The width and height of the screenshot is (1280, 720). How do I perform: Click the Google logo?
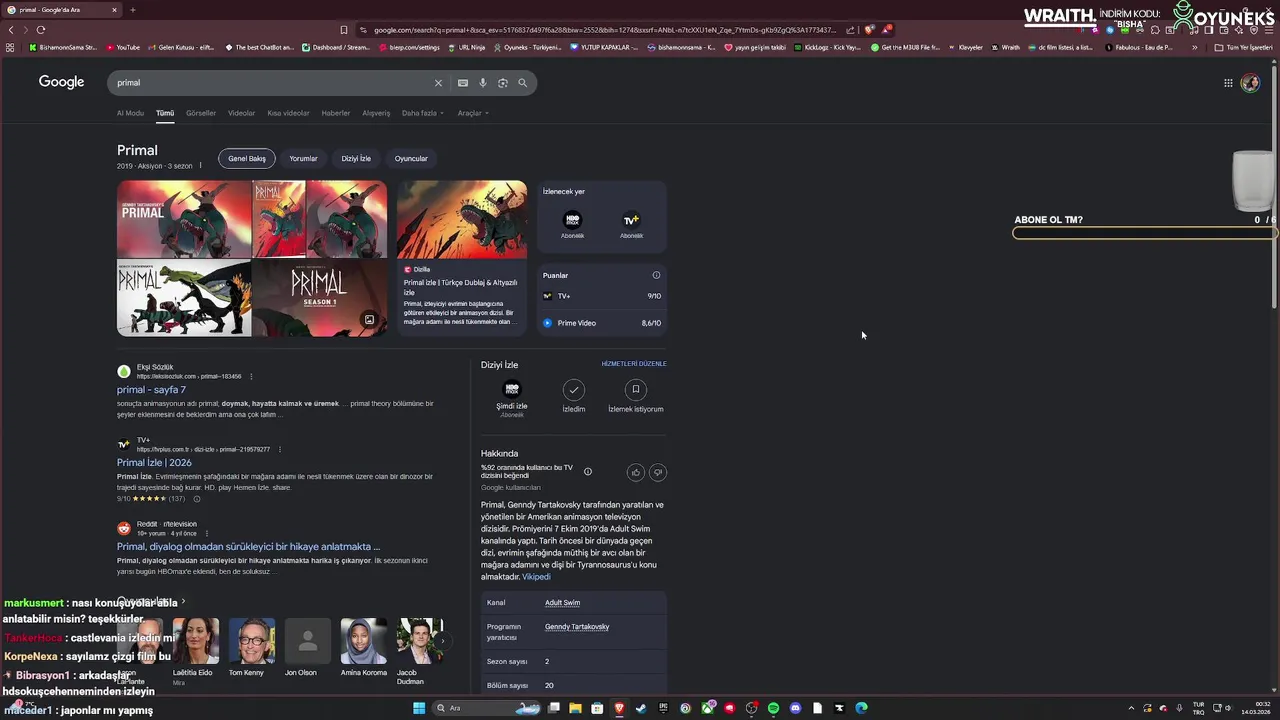pos(61,82)
